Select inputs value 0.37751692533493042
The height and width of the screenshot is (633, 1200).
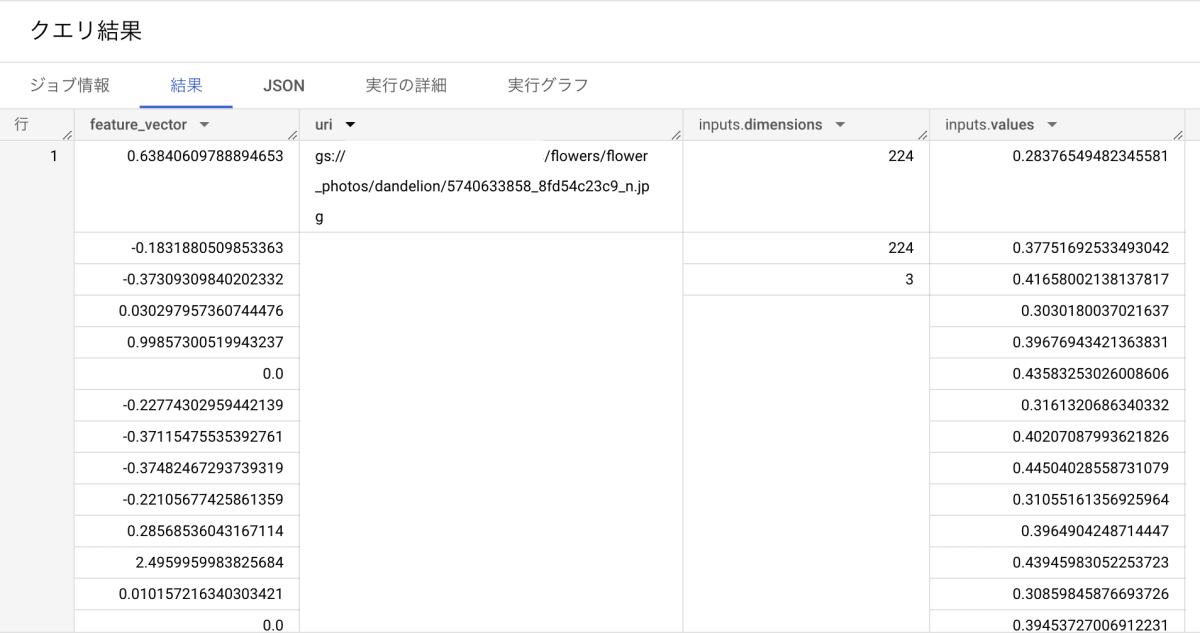click(x=1058, y=248)
